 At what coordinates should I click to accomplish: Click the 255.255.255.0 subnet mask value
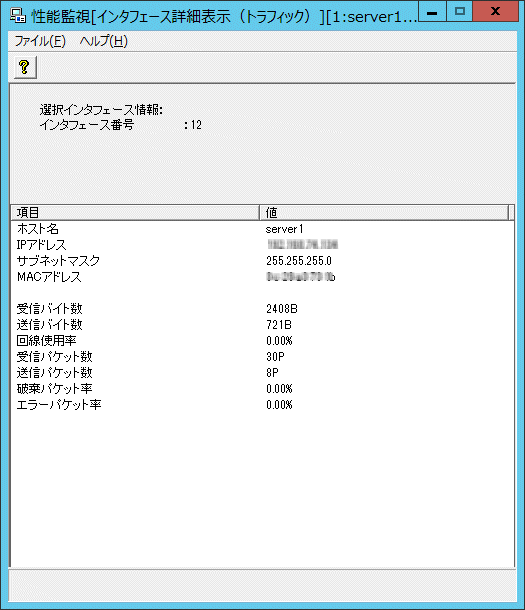[x=299, y=261]
